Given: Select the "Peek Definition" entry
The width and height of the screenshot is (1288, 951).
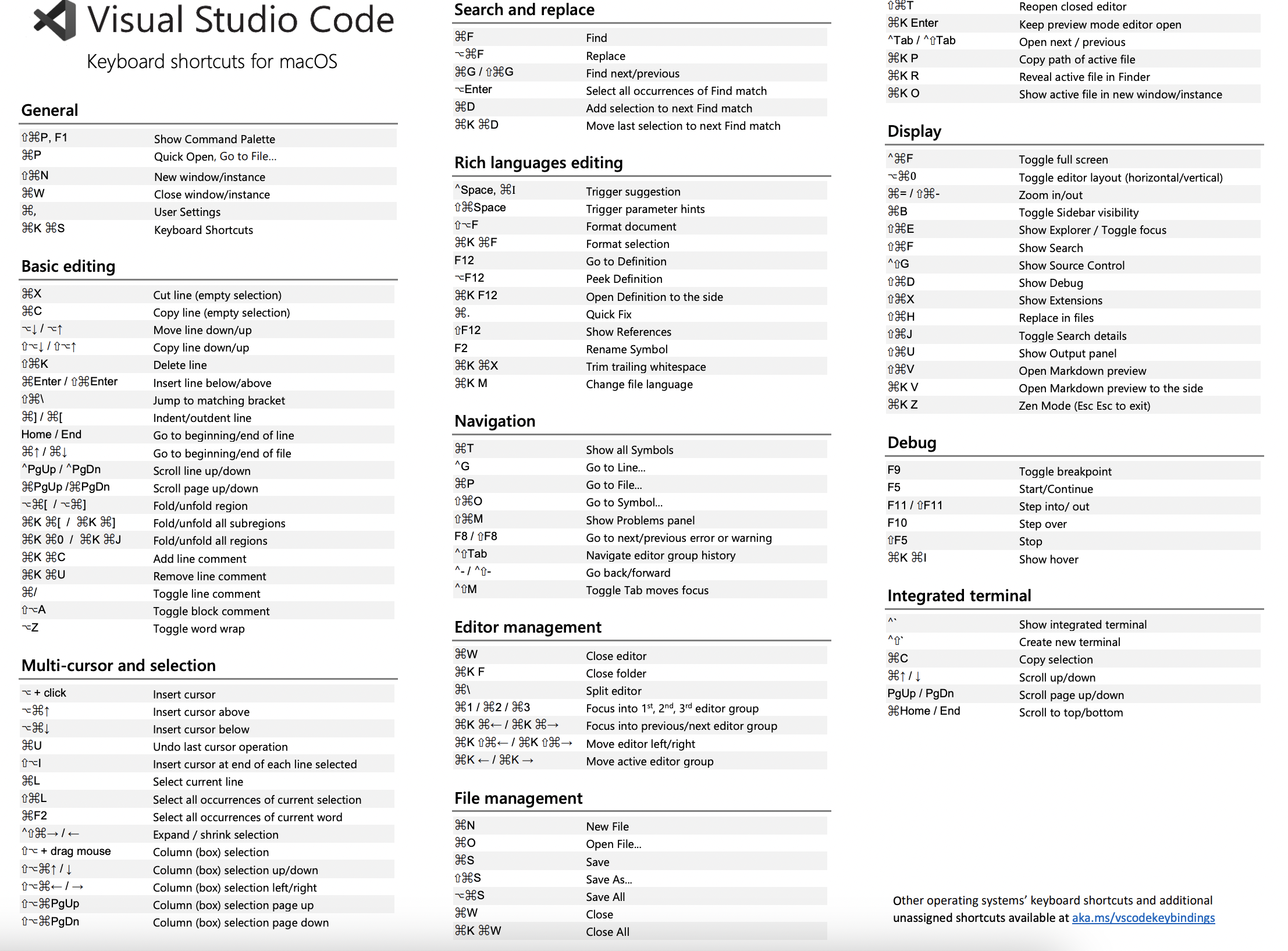Looking at the screenshot, I should coord(624,279).
